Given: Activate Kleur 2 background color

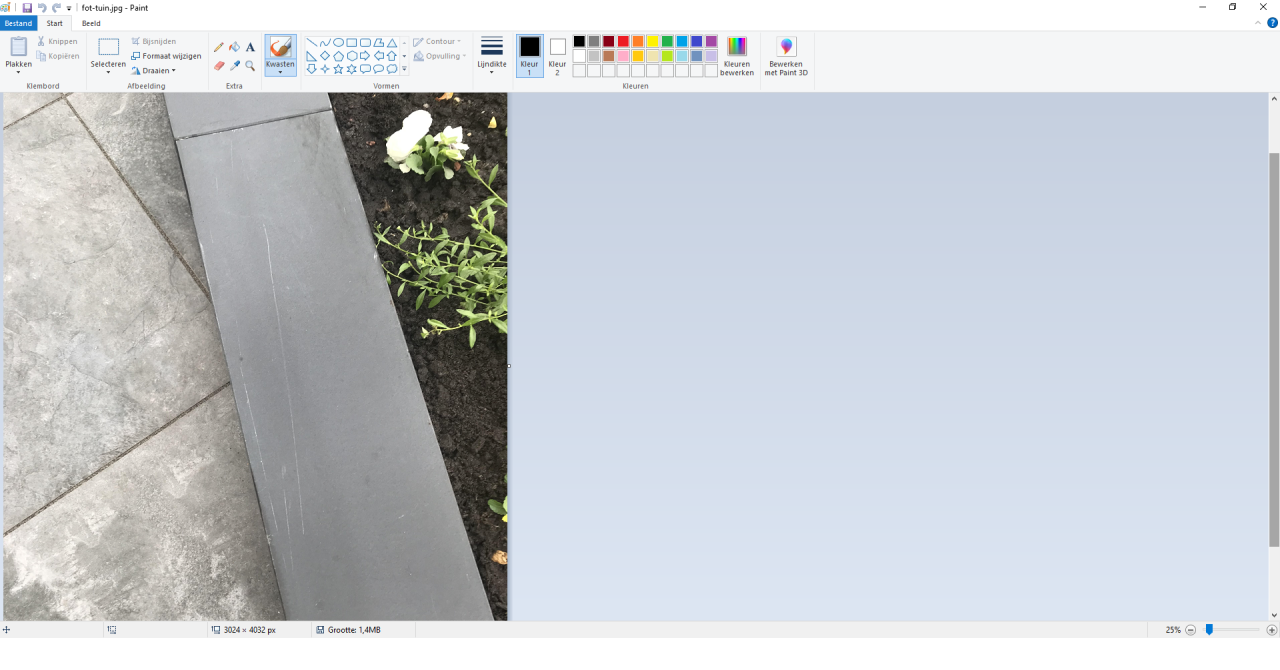Looking at the screenshot, I should (x=557, y=55).
